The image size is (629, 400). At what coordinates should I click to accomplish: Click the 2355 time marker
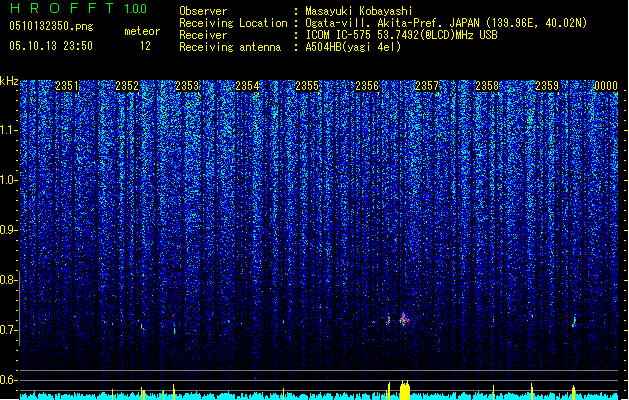point(307,86)
